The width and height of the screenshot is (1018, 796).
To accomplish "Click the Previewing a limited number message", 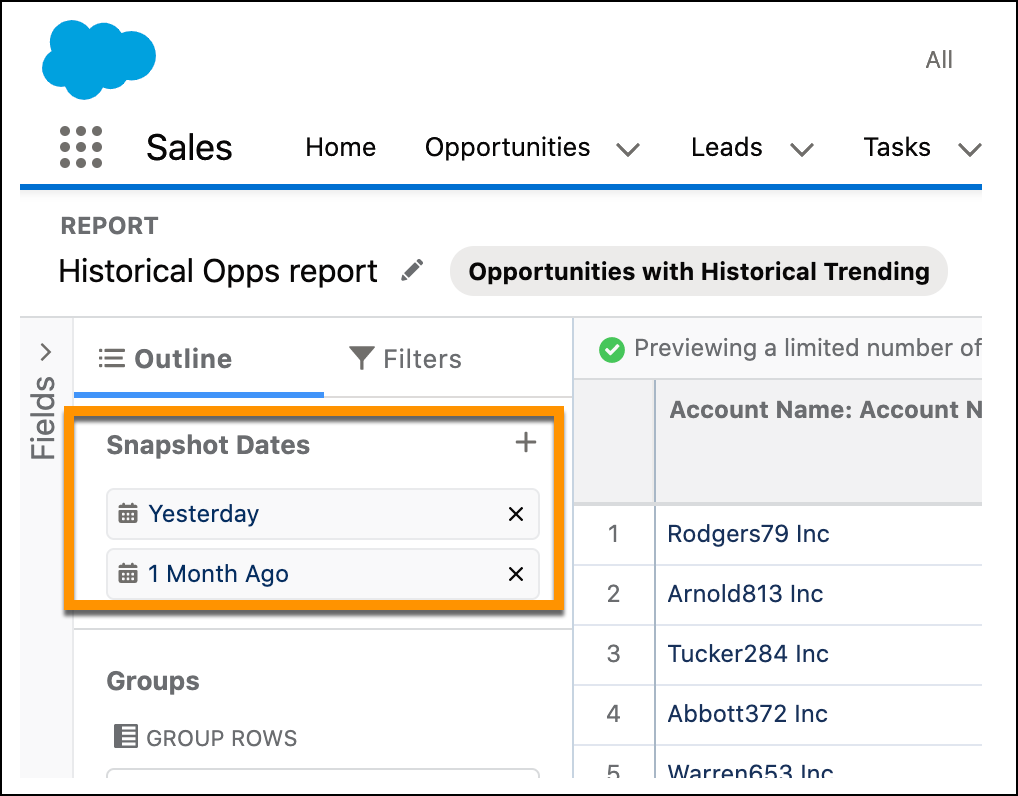I will 808,348.
